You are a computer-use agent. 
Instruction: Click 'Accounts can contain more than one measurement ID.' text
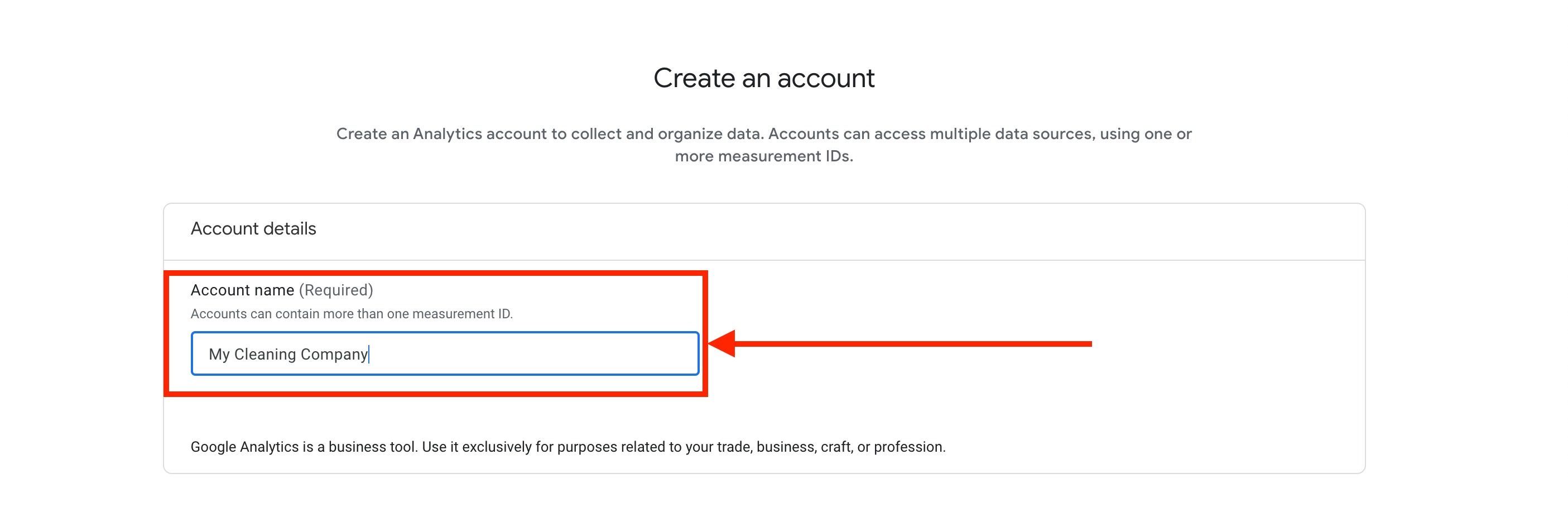(352, 314)
